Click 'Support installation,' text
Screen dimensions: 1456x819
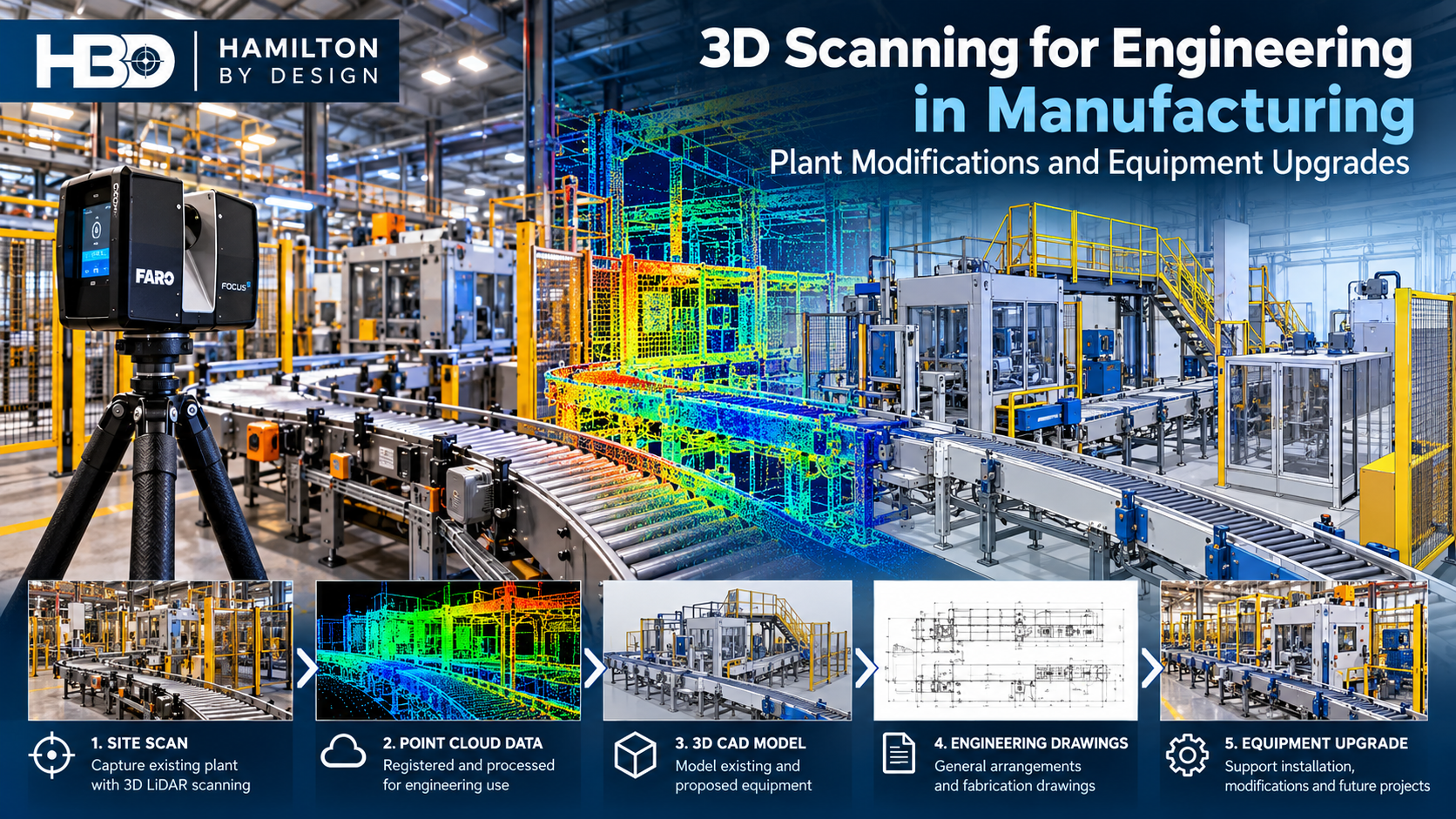pyautogui.click(x=1290, y=766)
